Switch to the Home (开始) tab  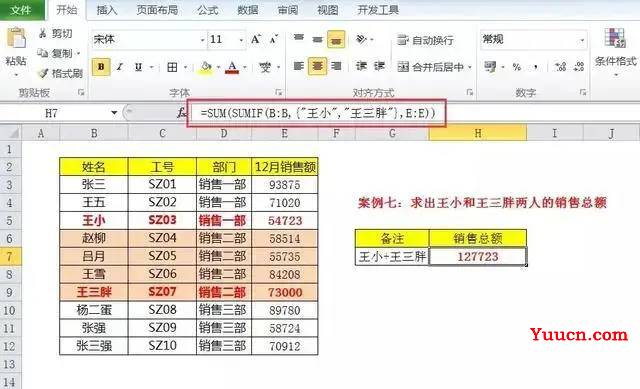[67, 10]
